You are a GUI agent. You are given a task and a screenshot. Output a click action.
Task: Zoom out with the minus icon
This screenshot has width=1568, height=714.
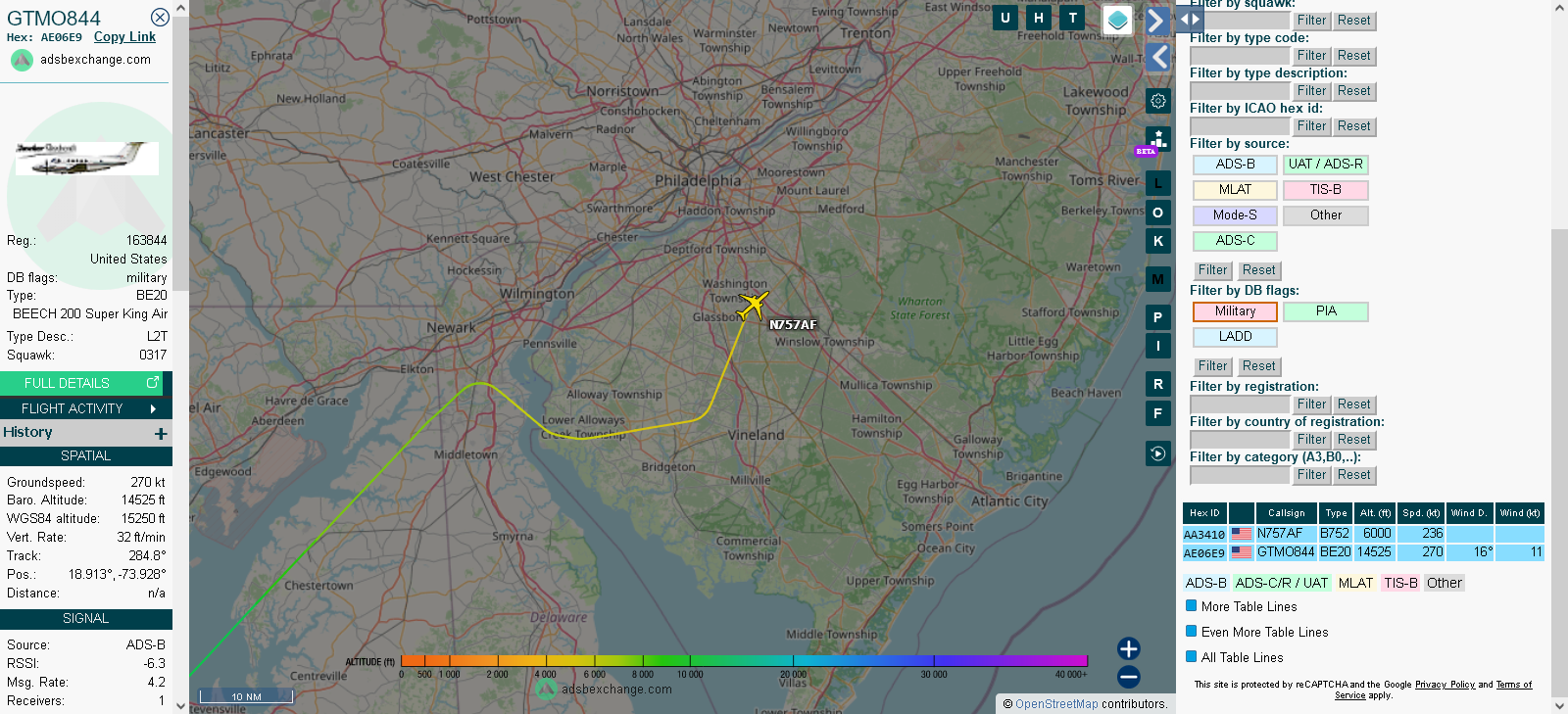point(1129,677)
